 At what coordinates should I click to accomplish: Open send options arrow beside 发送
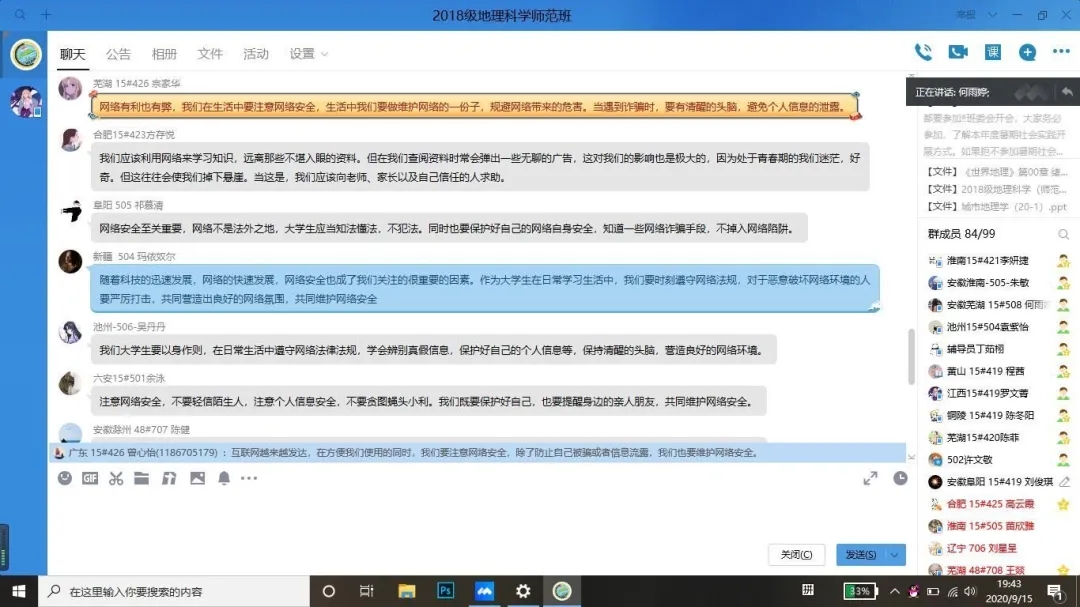click(x=896, y=555)
